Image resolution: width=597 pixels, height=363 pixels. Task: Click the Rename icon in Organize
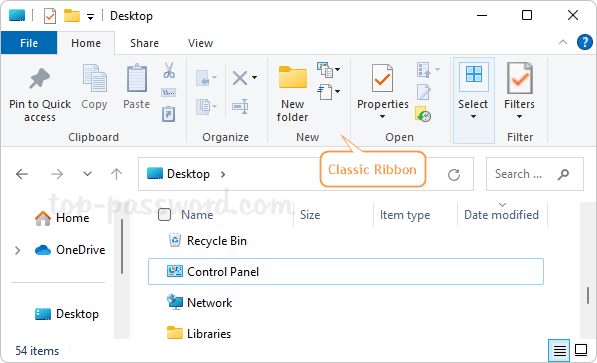240,106
